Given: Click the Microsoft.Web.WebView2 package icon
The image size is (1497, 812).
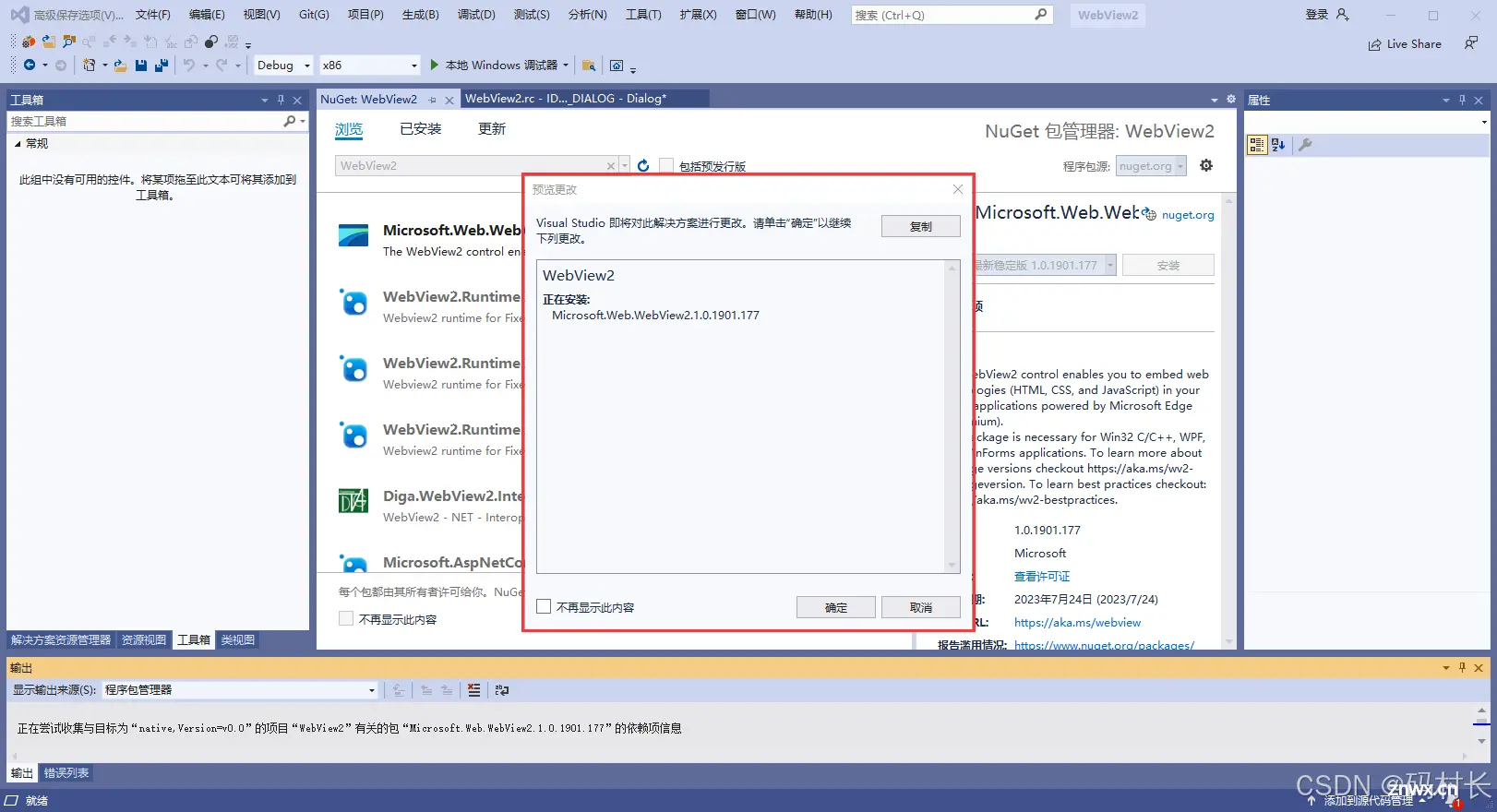Looking at the screenshot, I should pyautogui.click(x=353, y=235).
